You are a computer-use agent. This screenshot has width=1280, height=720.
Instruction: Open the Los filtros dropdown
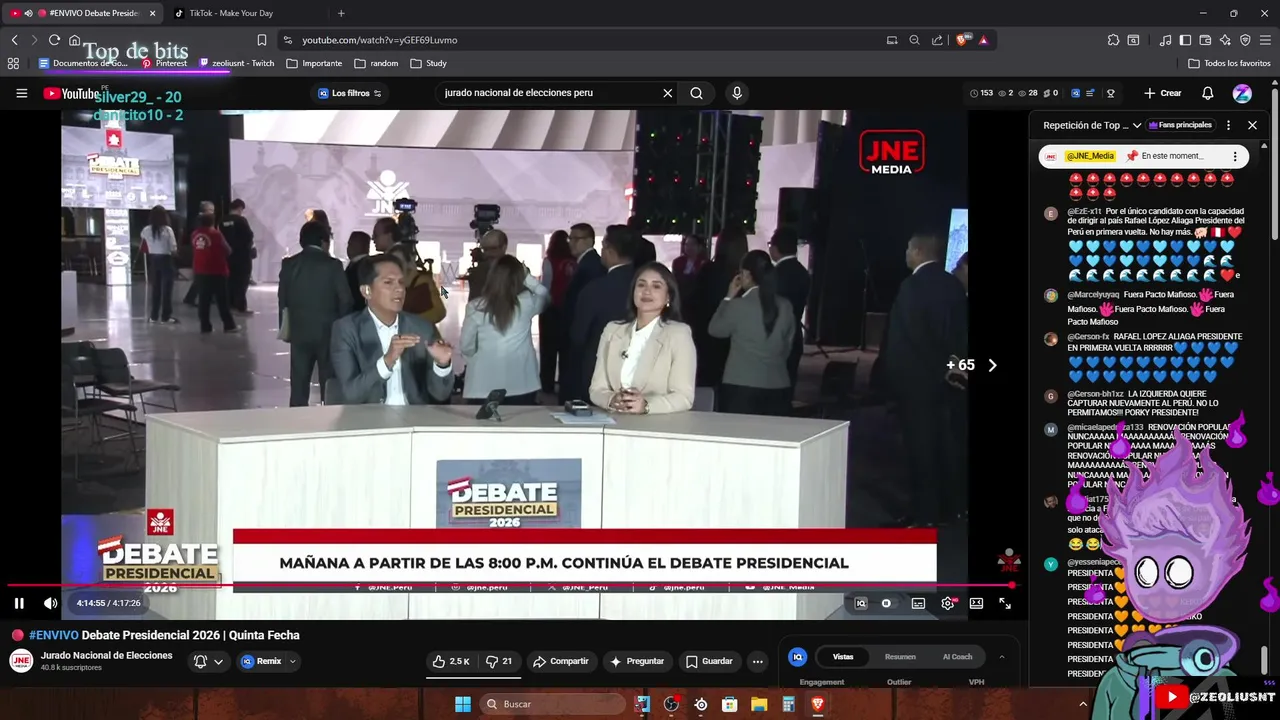point(349,93)
